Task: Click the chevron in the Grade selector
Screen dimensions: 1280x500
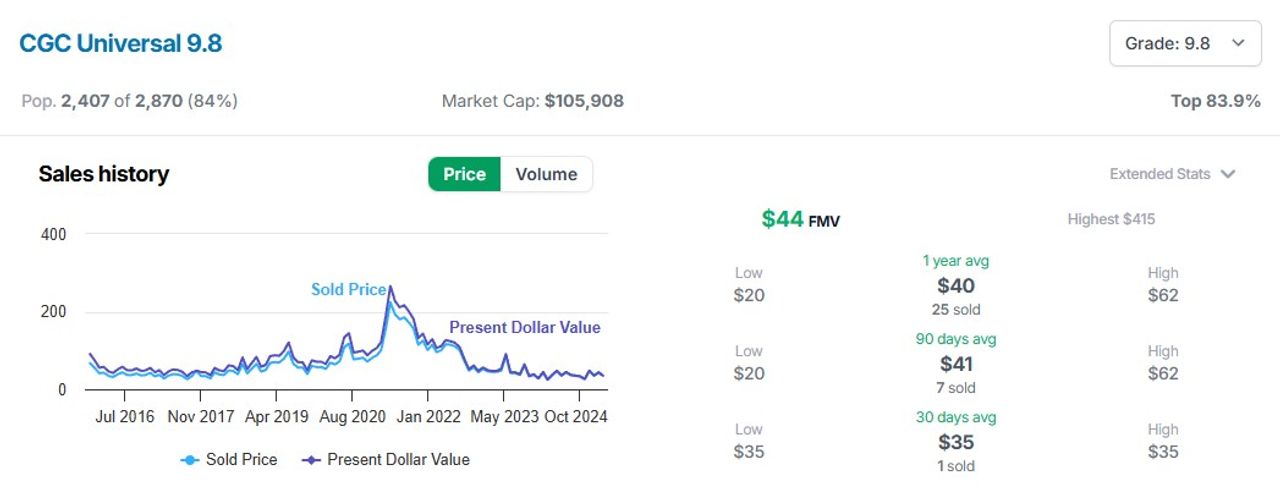Action: tap(1238, 43)
